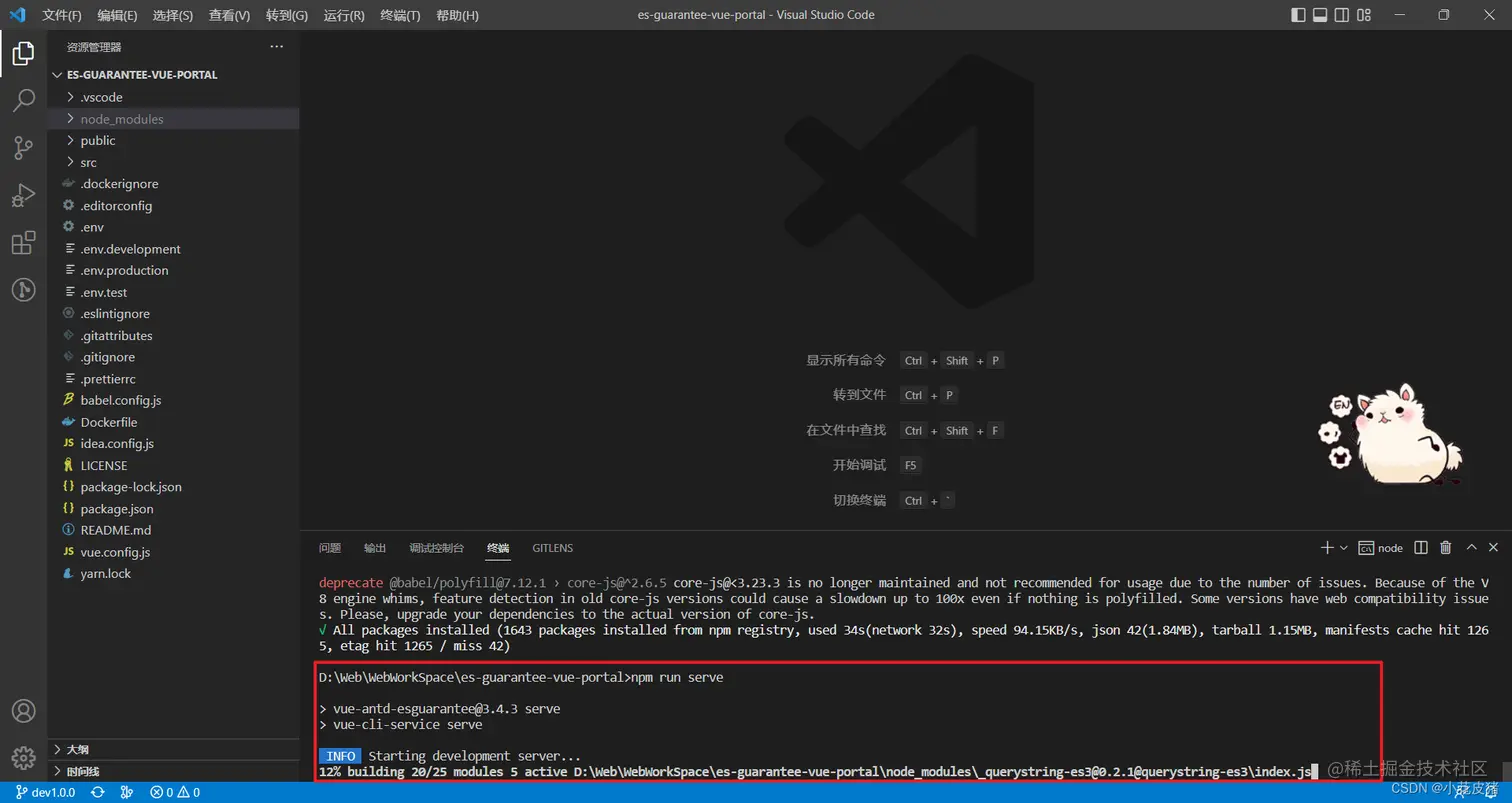
Task: Open the Extensions view
Action: click(x=23, y=243)
